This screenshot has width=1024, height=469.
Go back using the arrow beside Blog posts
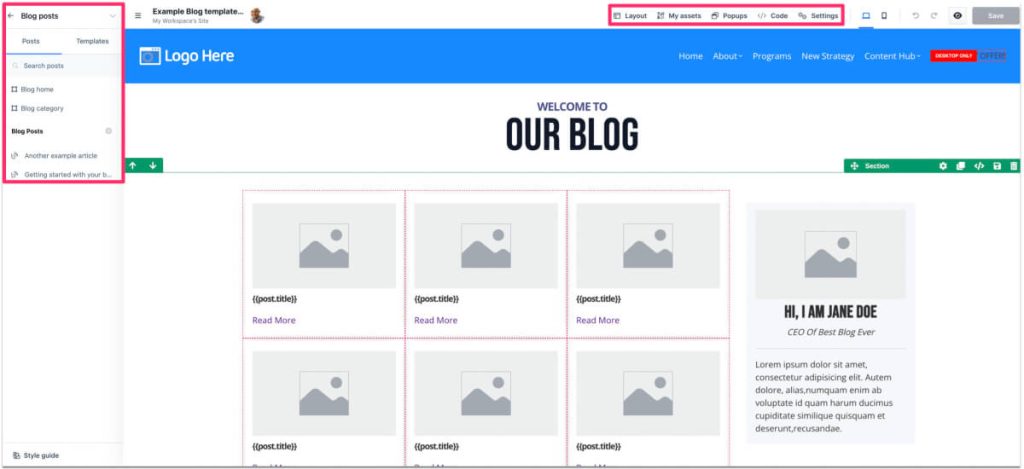pyautogui.click(x=11, y=16)
